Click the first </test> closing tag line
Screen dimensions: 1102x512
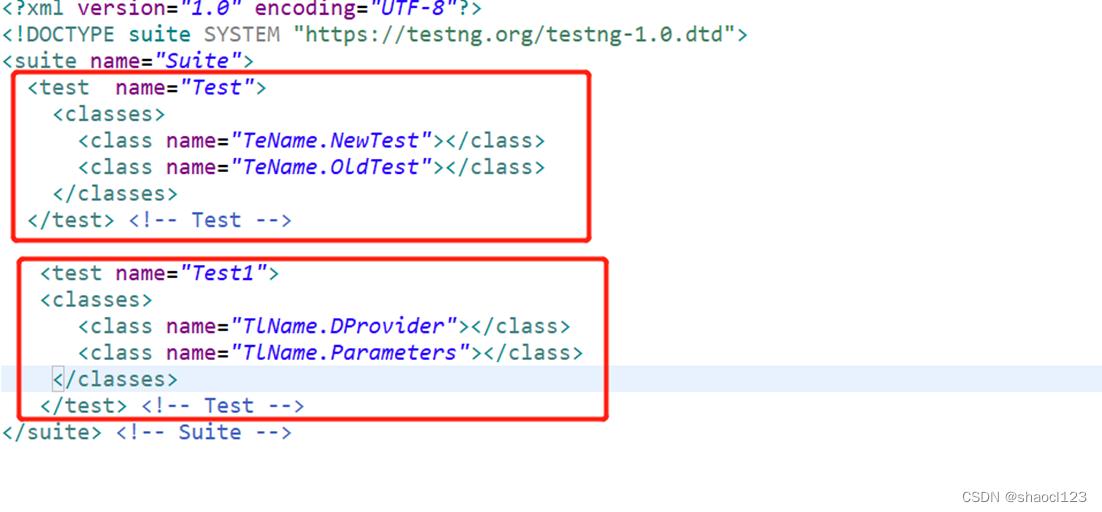pyautogui.click(x=160, y=220)
